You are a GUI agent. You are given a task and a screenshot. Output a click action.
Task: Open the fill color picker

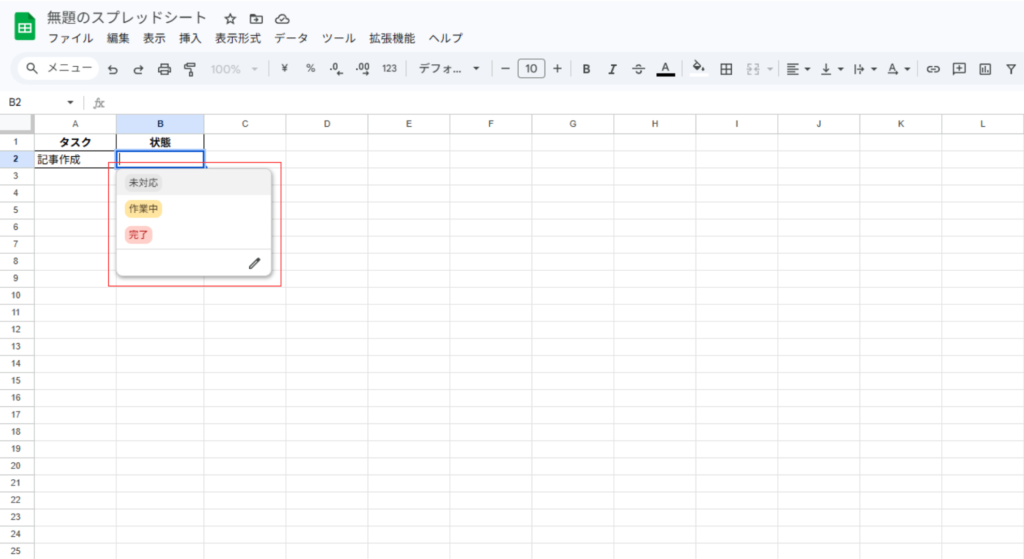(699, 69)
